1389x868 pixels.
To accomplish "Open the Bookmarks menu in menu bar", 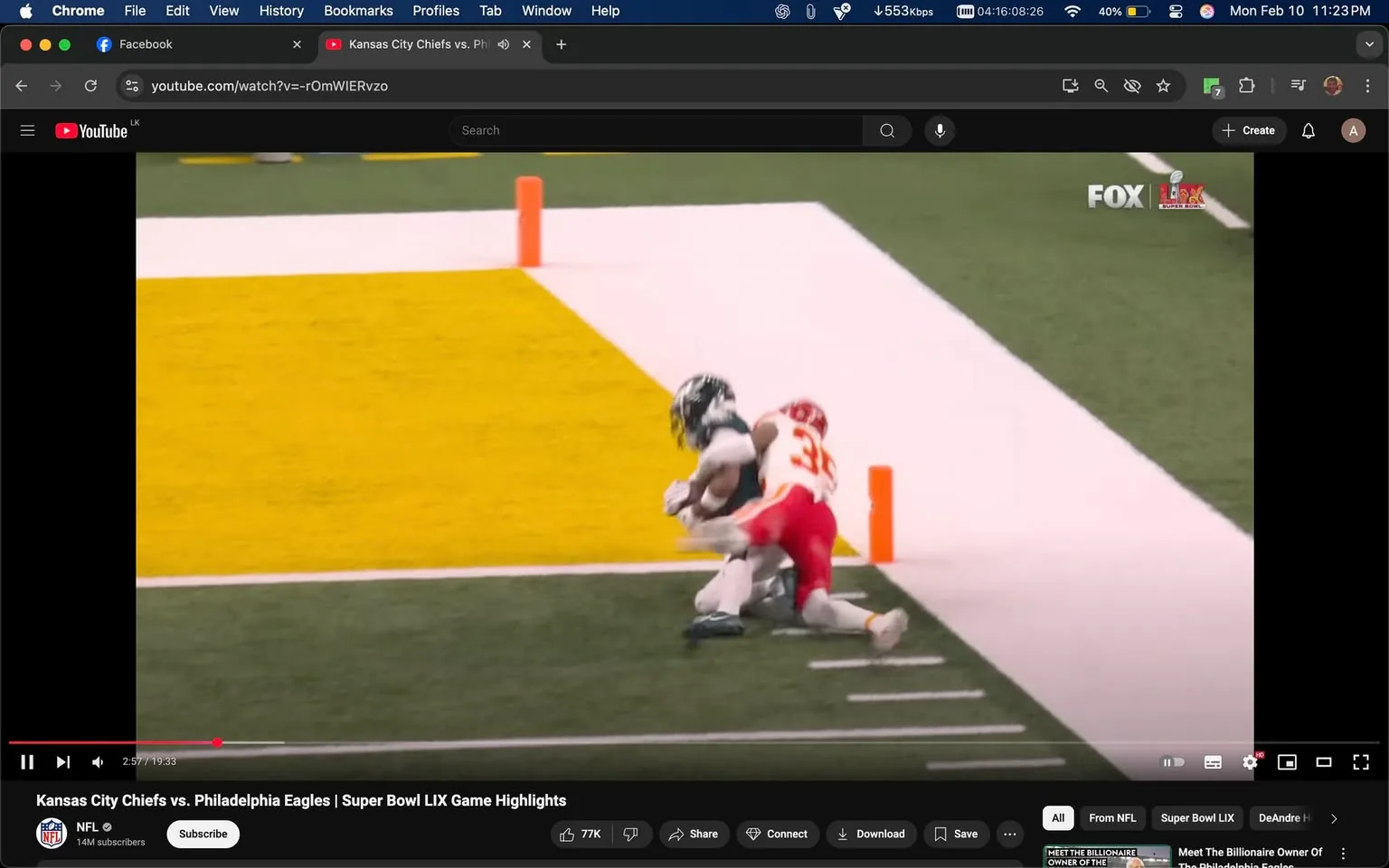I will click(358, 11).
